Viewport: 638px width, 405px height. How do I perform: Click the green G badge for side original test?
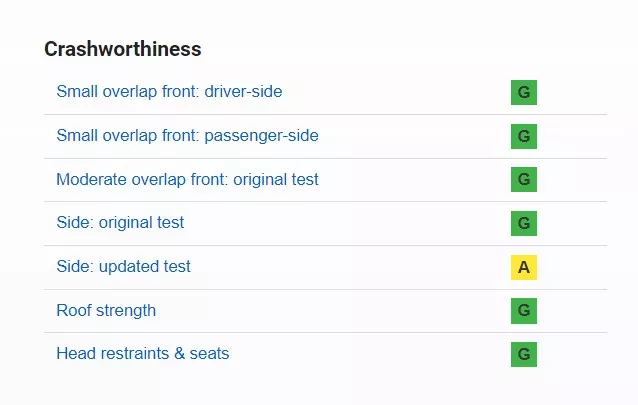point(524,223)
